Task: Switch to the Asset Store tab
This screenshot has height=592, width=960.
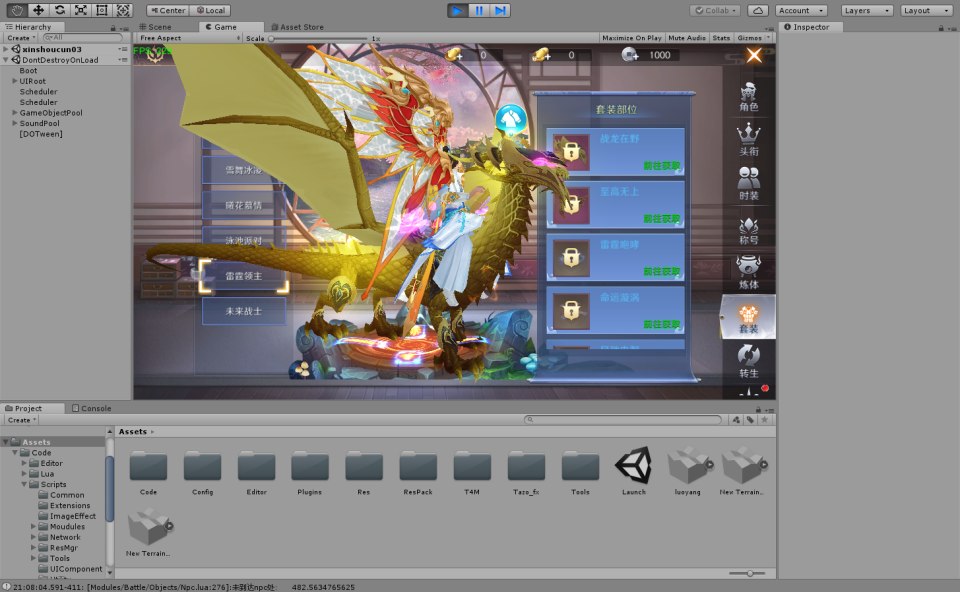Action: [x=298, y=27]
